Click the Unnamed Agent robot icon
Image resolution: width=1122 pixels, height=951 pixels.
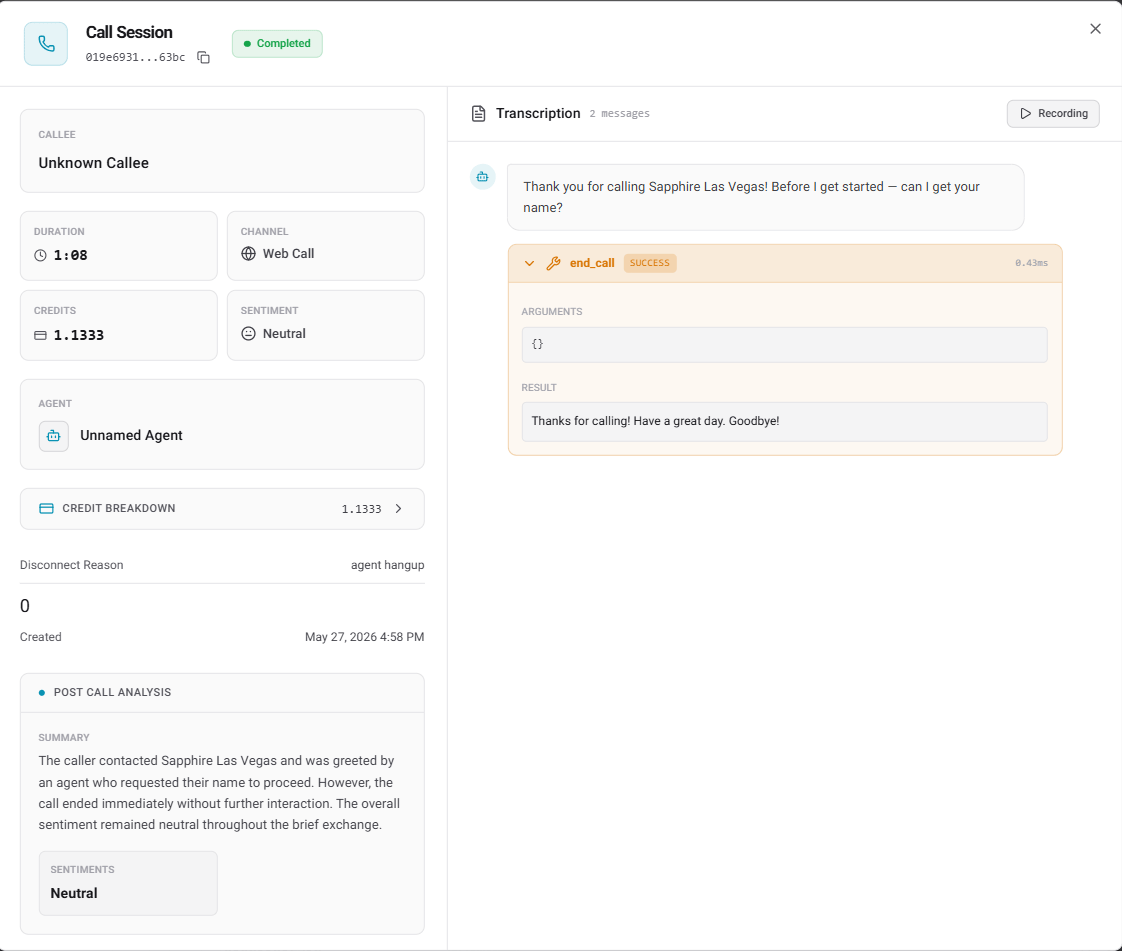pos(54,436)
